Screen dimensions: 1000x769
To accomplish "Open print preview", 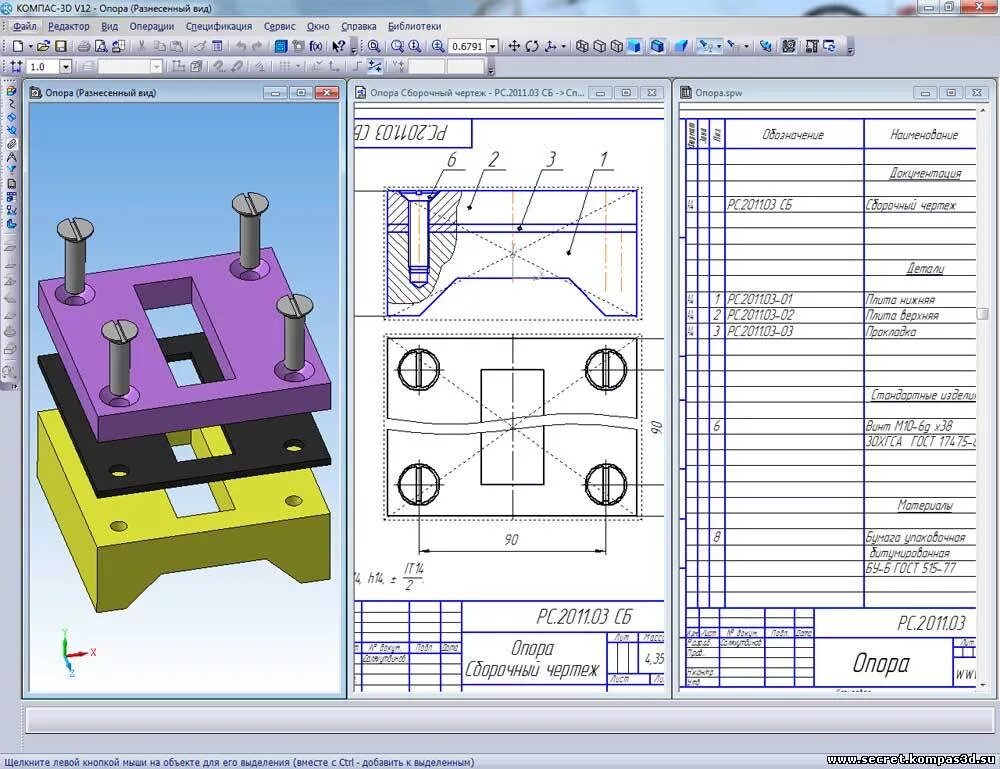I will tap(101, 46).
